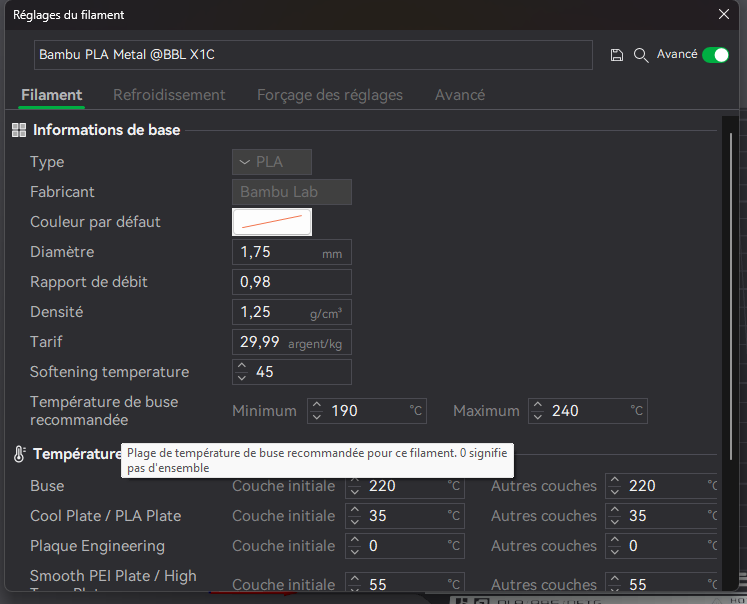Click the Informations de base grid icon
This screenshot has width=747, height=604.
click(19, 130)
